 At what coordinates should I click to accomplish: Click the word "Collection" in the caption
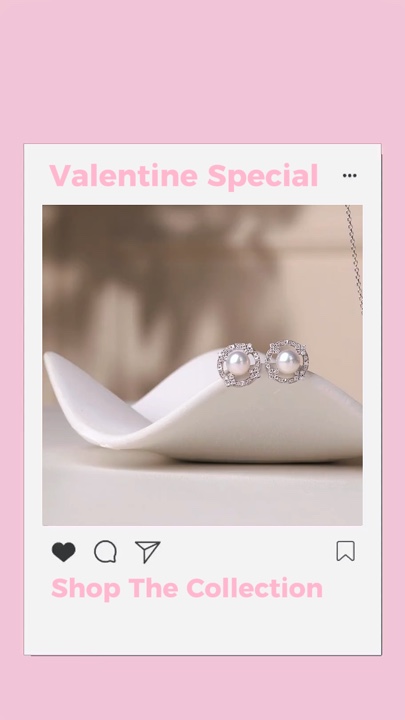(x=254, y=588)
